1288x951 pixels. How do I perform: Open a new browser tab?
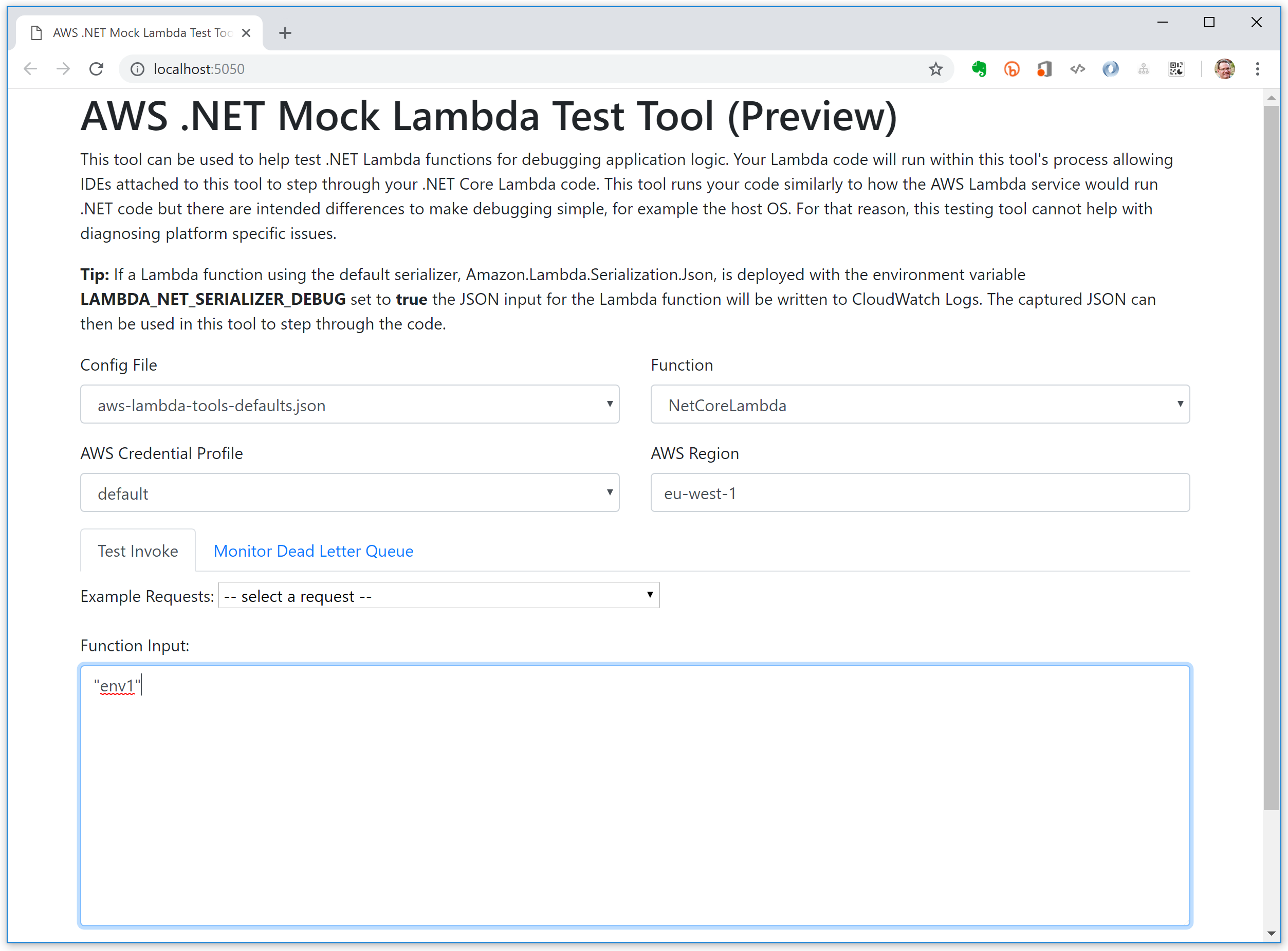pos(285,33)
